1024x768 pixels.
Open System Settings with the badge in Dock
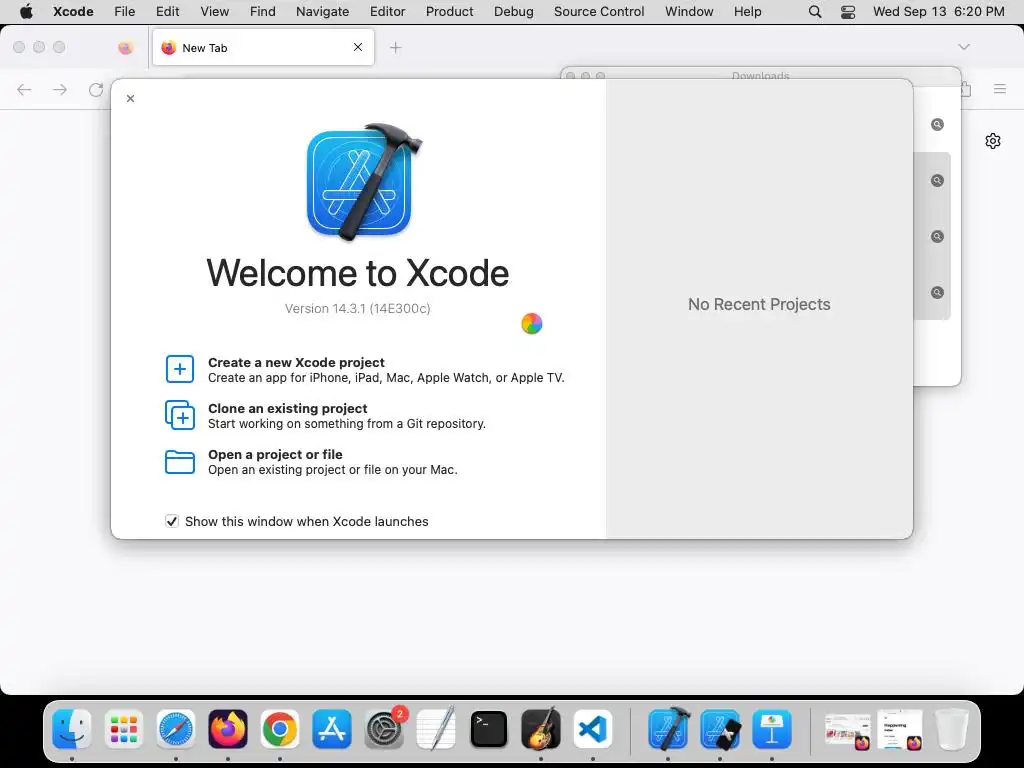[x=384, y=729]
